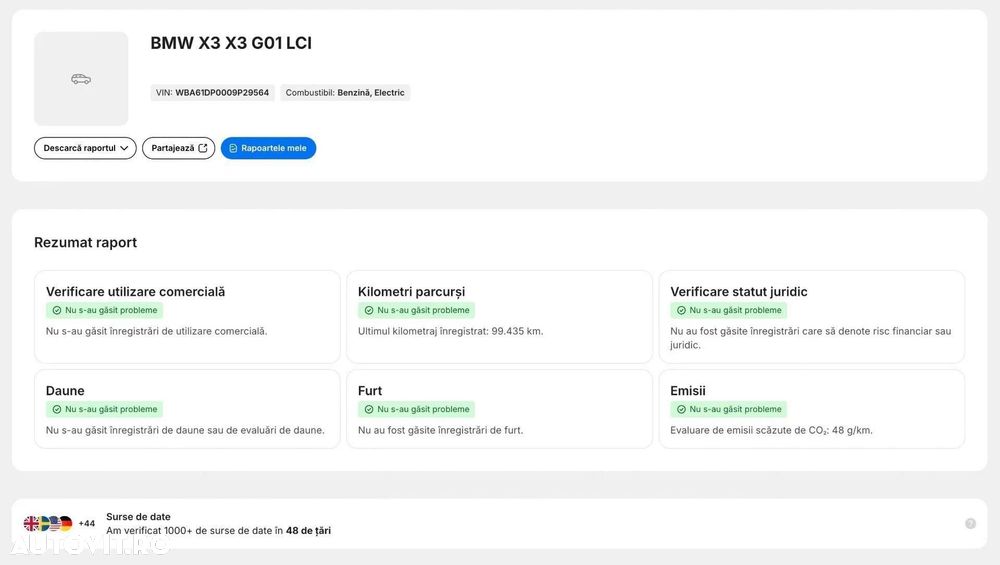1000x565 pixels.
Task: Click status badge under Emisii
Action: pyautogui.click(x=729, y=409)
